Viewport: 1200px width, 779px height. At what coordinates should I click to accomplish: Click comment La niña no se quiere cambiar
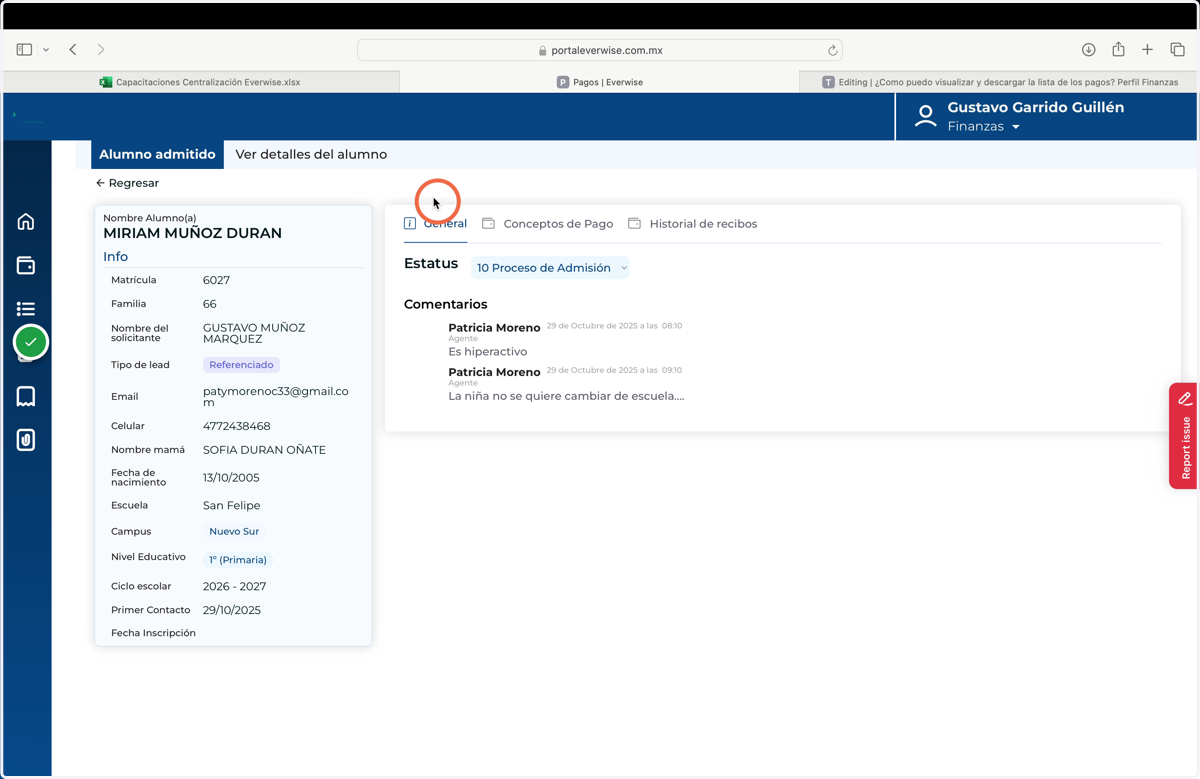click(x=566, y=396)
